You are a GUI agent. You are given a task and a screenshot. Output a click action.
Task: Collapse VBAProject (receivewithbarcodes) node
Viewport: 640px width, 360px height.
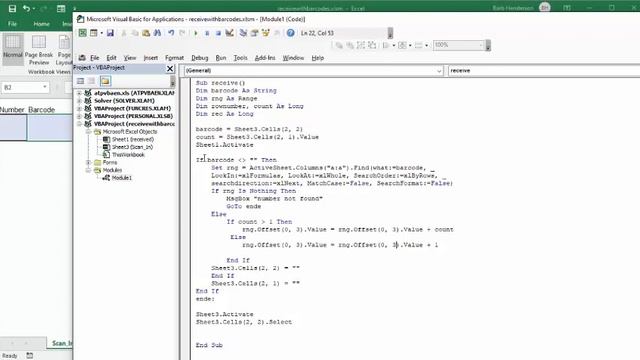pyautogui.click(x=79, y=124)
